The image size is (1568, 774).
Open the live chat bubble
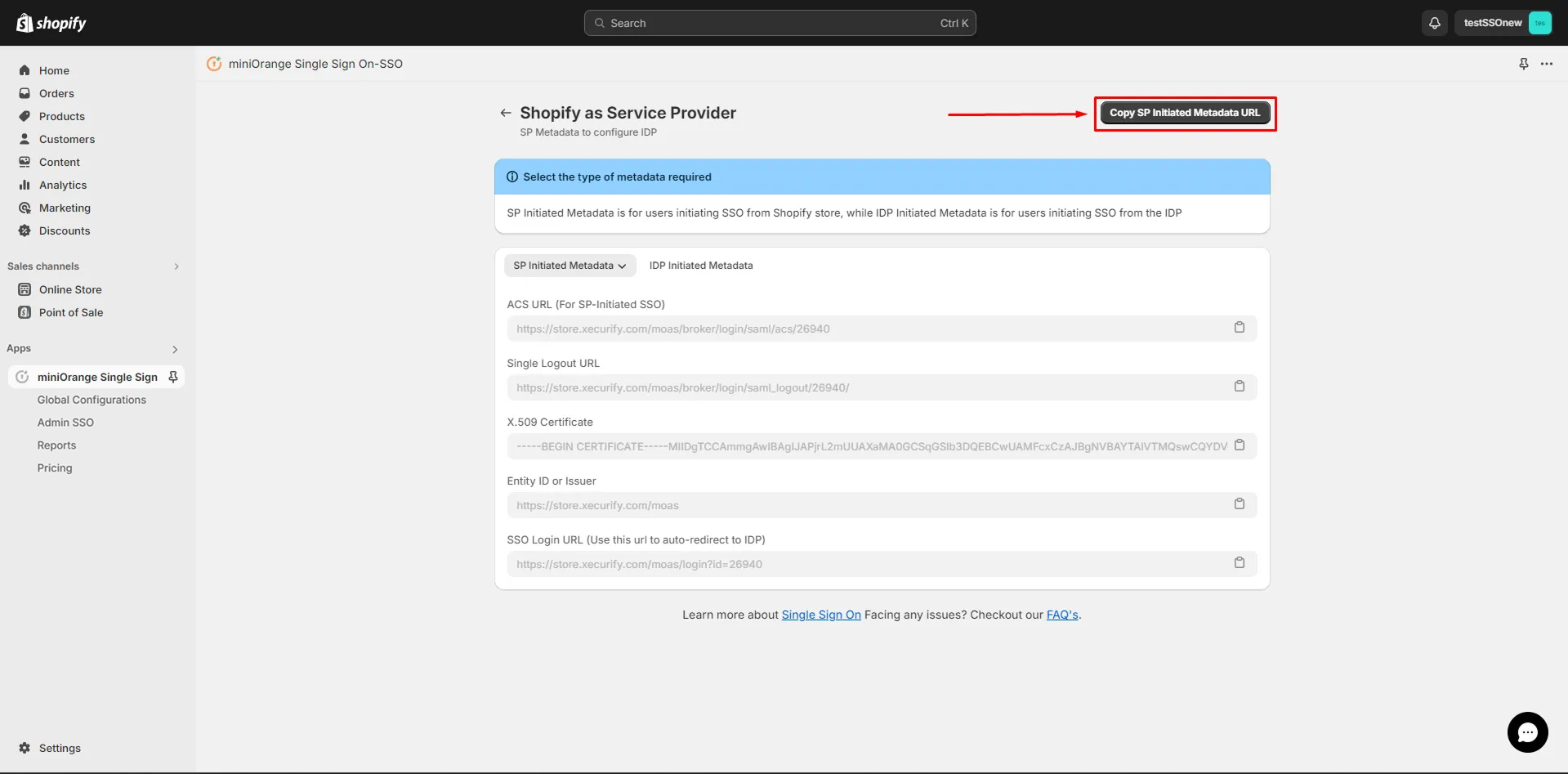point(1526,732)
